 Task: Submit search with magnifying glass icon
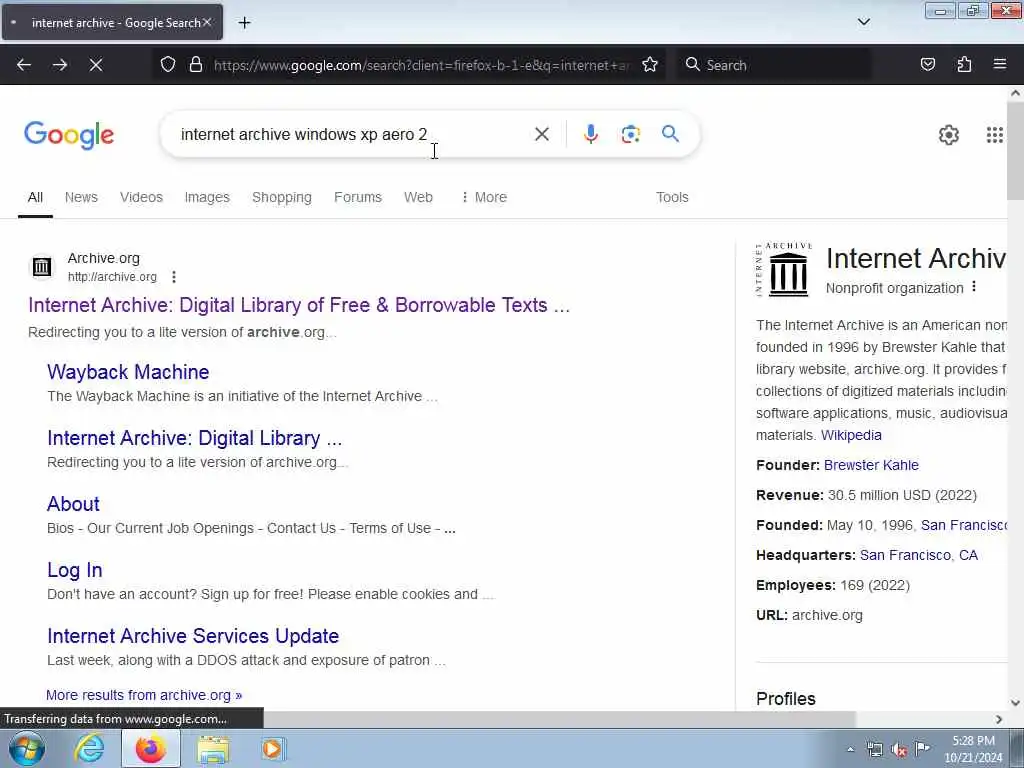pyautogui.click(x=670, y=134)
